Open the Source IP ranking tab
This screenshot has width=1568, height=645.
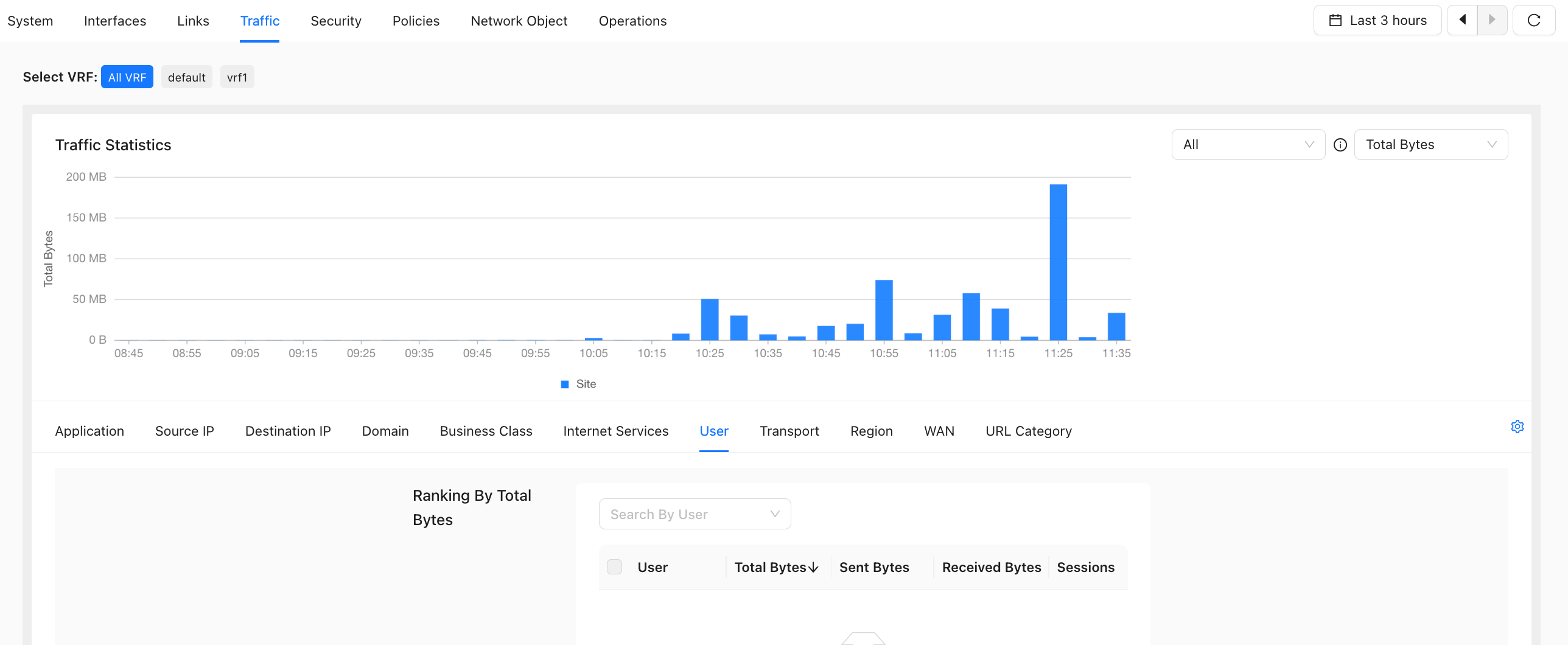click(x=184, y=431)
